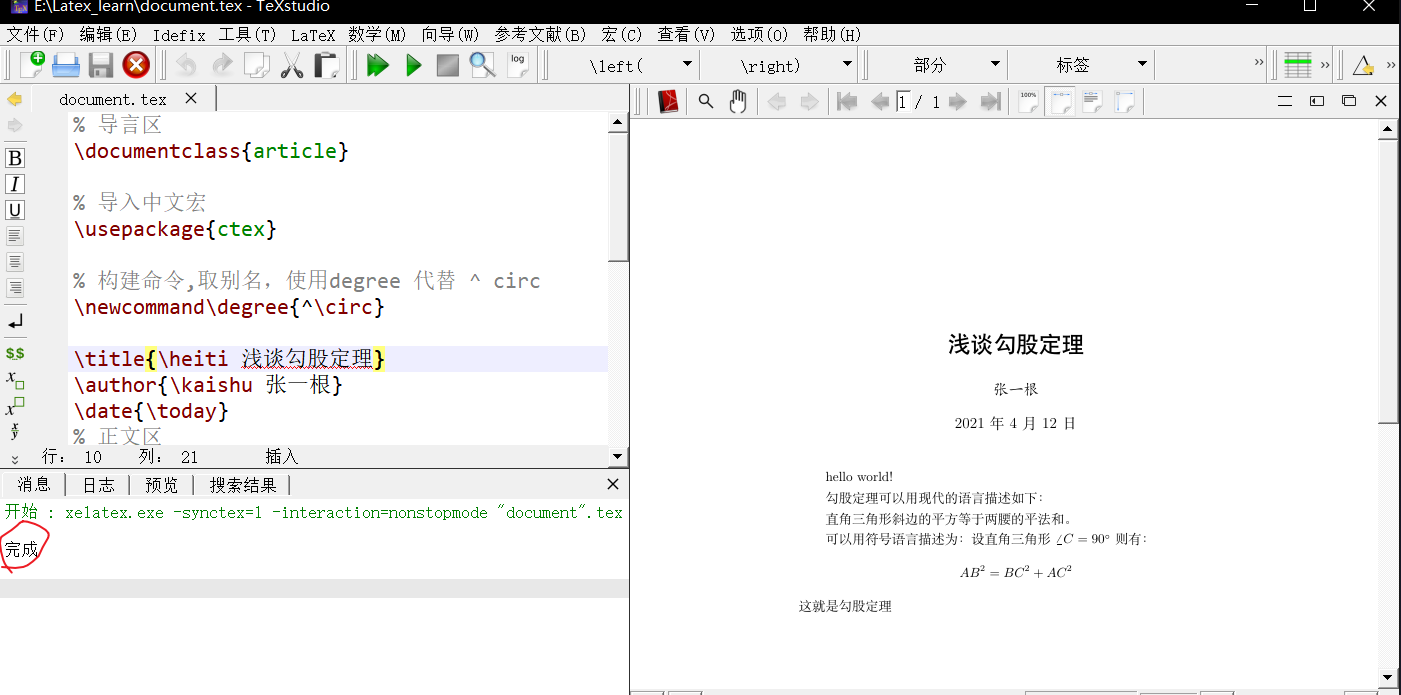The height and width of the screenshot is (695, 1401).
Task: Close the bottom messages panel
Action: click(x=613, y=484)
